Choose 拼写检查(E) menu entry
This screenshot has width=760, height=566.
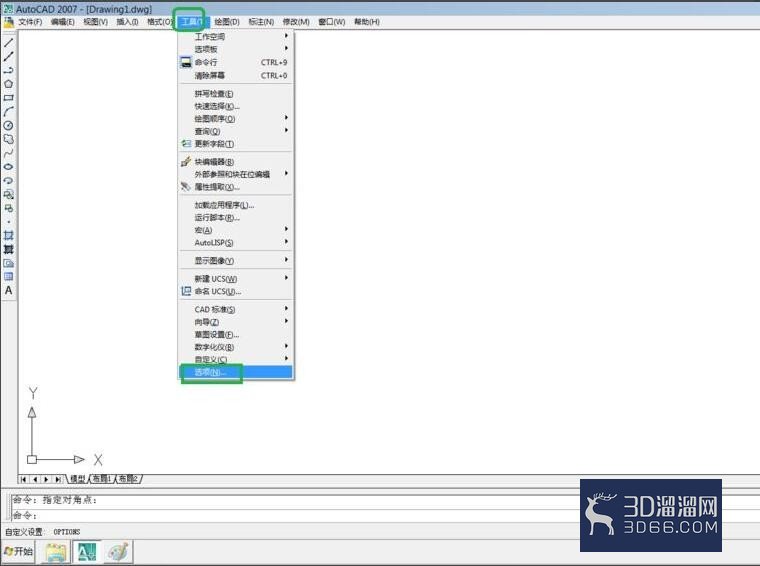[x=236, y=94]
